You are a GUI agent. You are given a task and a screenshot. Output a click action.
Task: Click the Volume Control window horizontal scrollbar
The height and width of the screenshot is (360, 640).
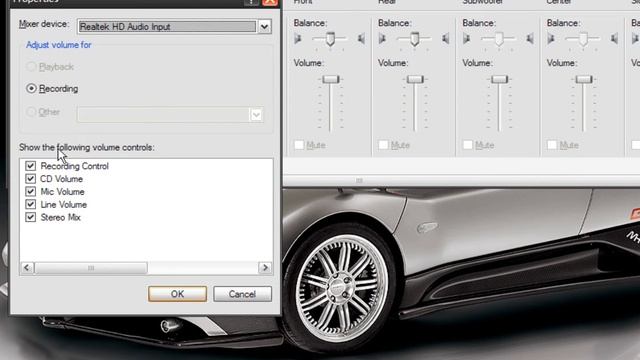tap(359, 180)
